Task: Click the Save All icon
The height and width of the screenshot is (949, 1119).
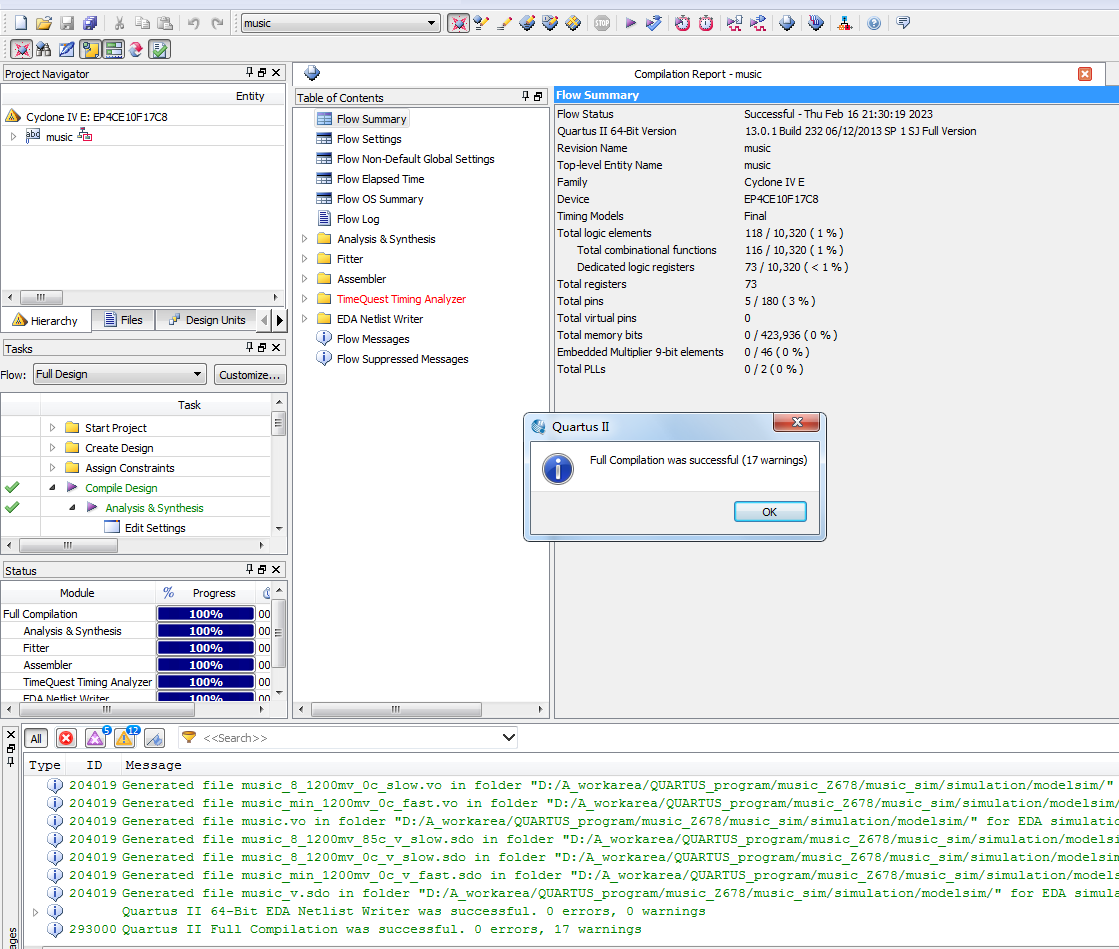Action: (x=90, y=23)
